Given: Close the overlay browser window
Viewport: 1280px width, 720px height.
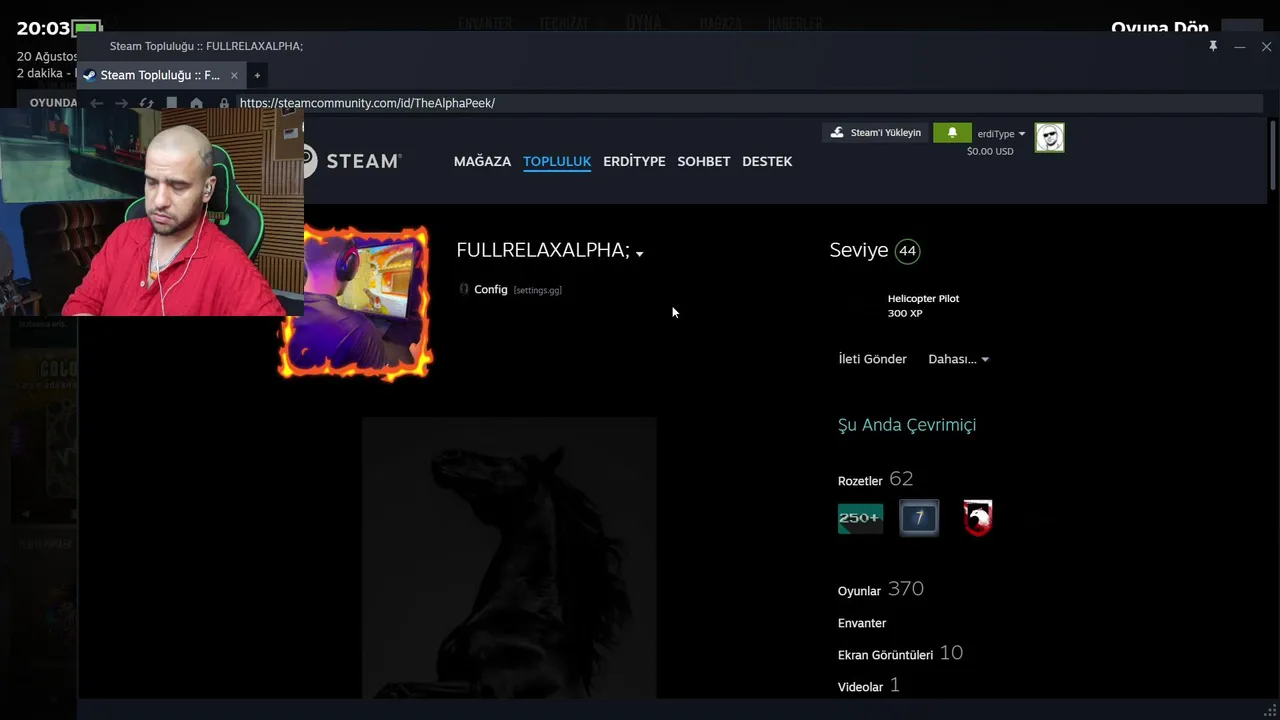Looking at the screenshot, I should pyautogui.click(x=1266, y=46).
